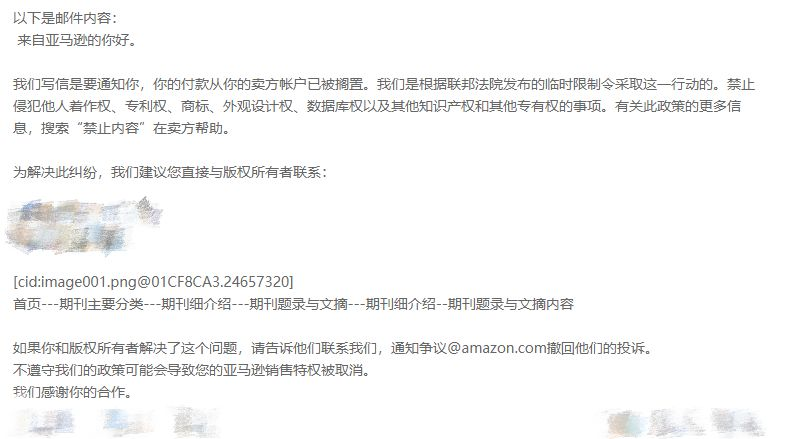Click the line starting 不遵守我们的政策
Image resolution: width=791 pixels, height=439 pixels.
click(x=192, y=370)
